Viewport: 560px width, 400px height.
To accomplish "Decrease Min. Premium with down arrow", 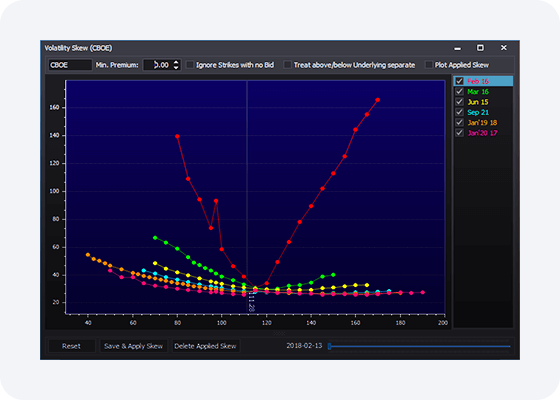I will click(176, 68).
